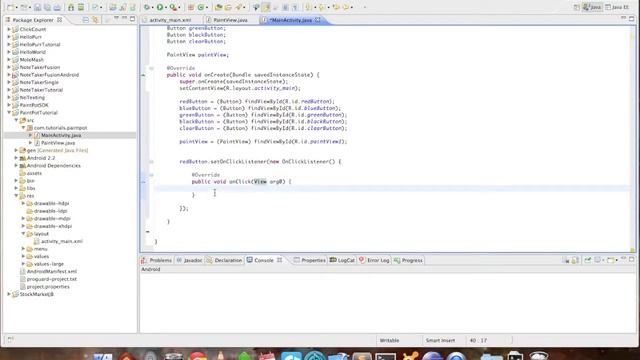This screenshot has height=360, width=640.
Task: Open the activity_main.xml editor tab
Action: click(x=170, y=20)
